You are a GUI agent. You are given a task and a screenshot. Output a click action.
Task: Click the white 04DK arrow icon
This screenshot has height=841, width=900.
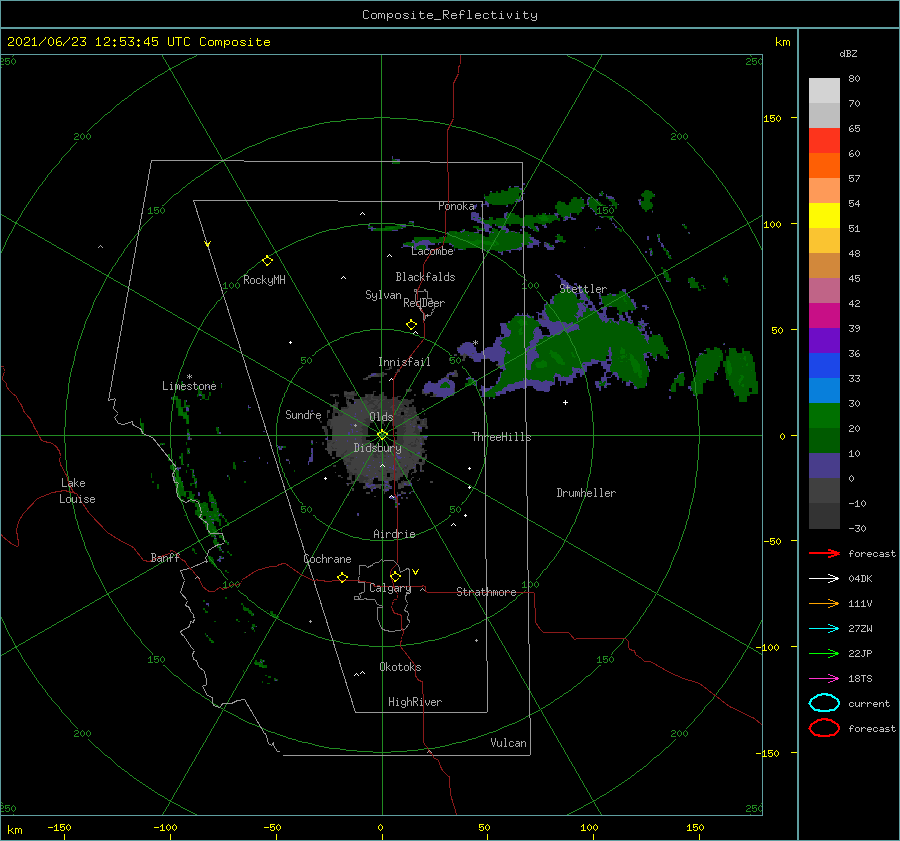[x=824, y=578]
